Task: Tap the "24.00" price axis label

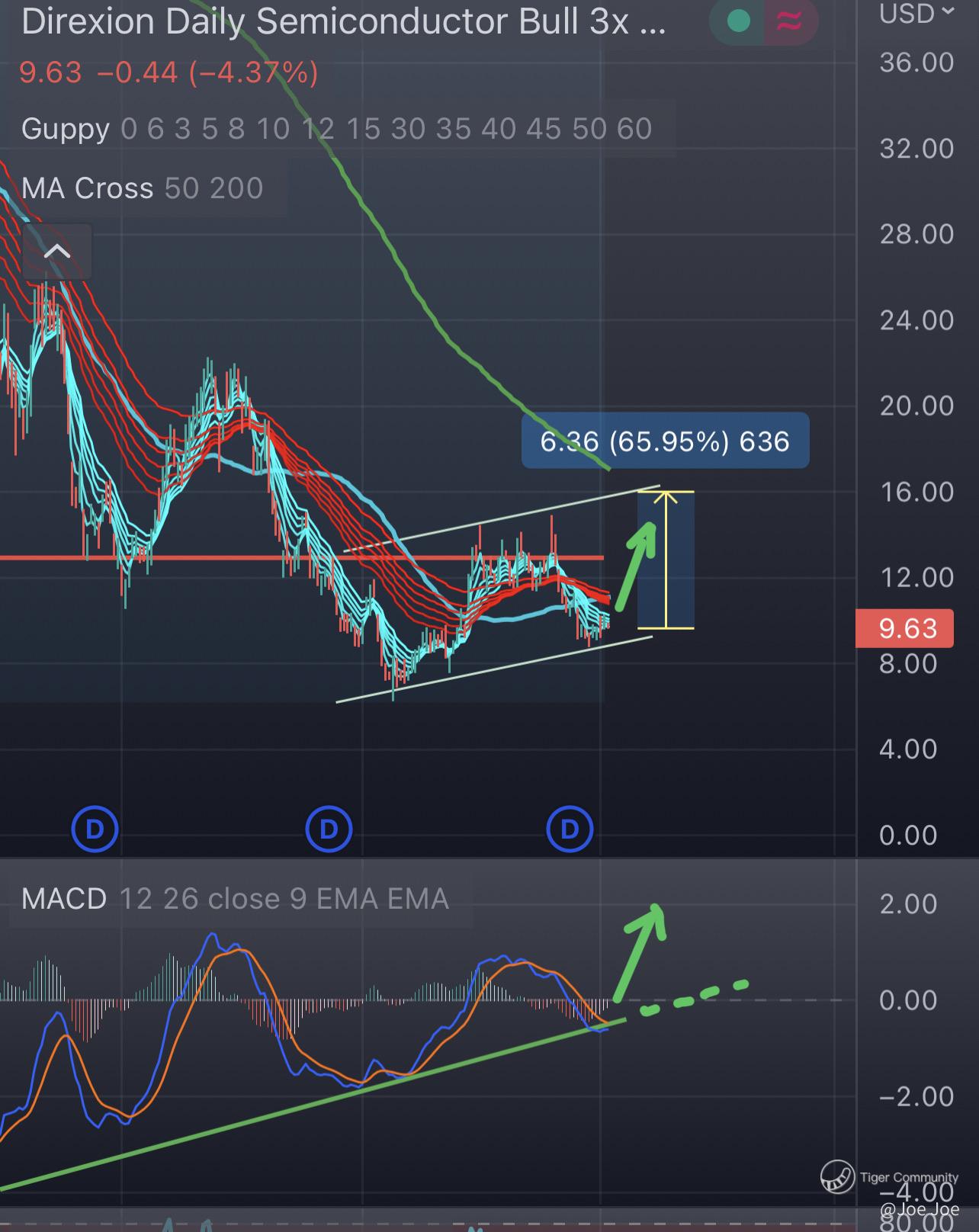Action: pyautogui.click(x=916, y=320)
